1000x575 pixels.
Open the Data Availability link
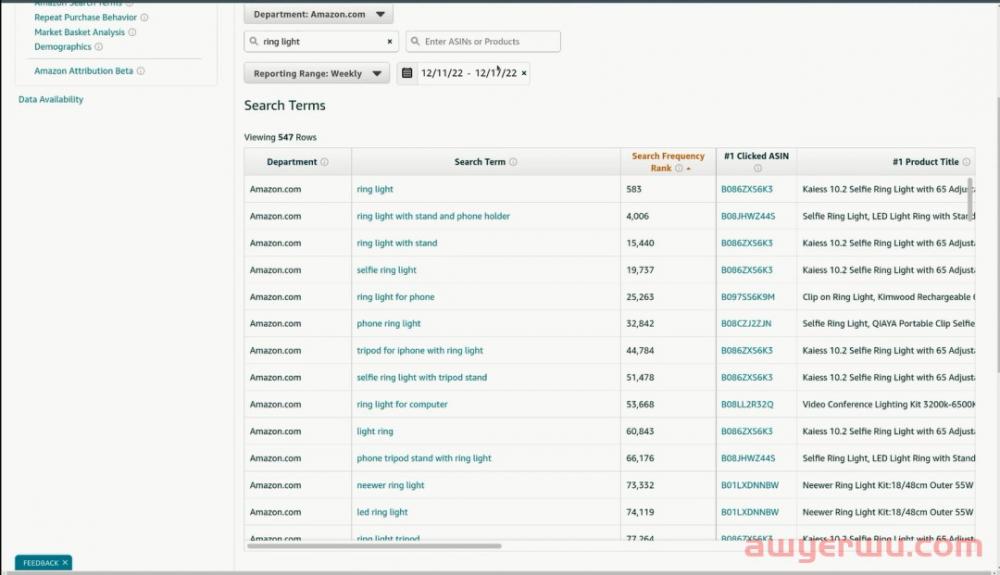pyautogui.click(x=51, y=99)
